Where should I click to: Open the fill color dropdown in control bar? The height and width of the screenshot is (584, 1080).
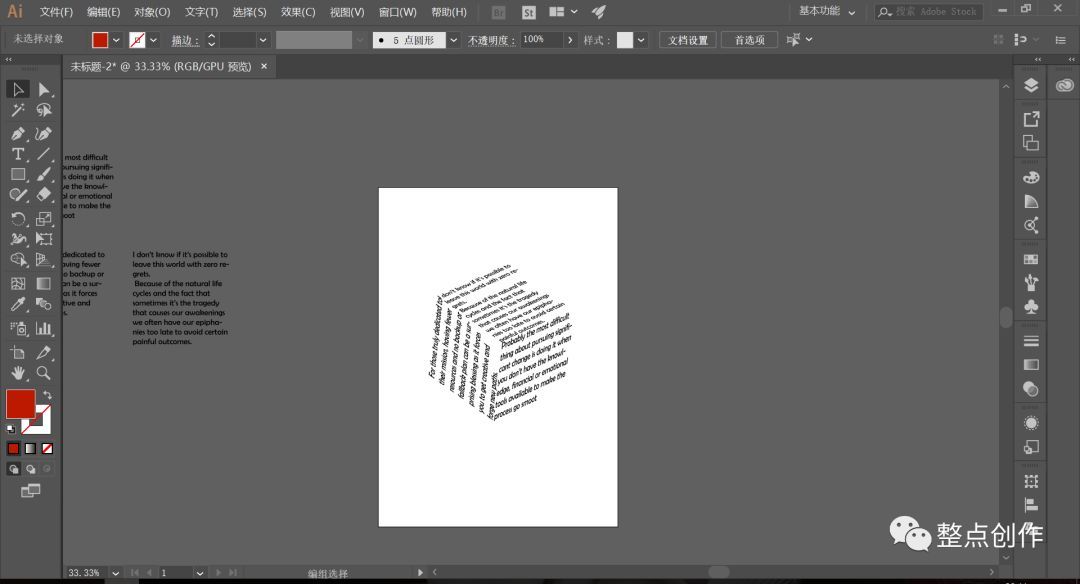click(x=116, y=40)
